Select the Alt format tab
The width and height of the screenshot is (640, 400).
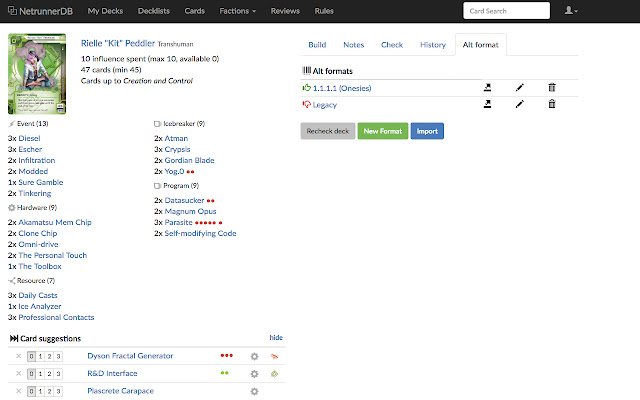pos(480,45)
